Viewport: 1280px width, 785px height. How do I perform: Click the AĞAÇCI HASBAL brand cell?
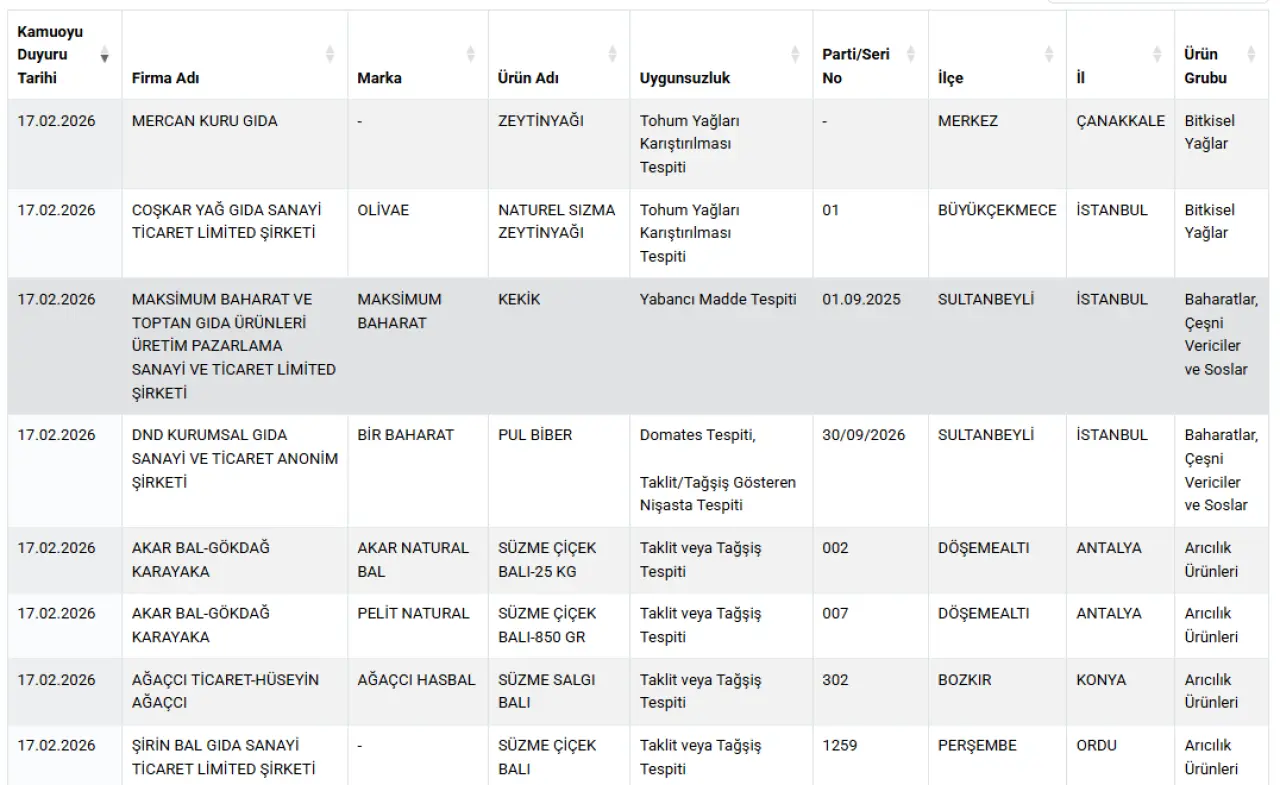pyautogui.click(x=416, y=680)
